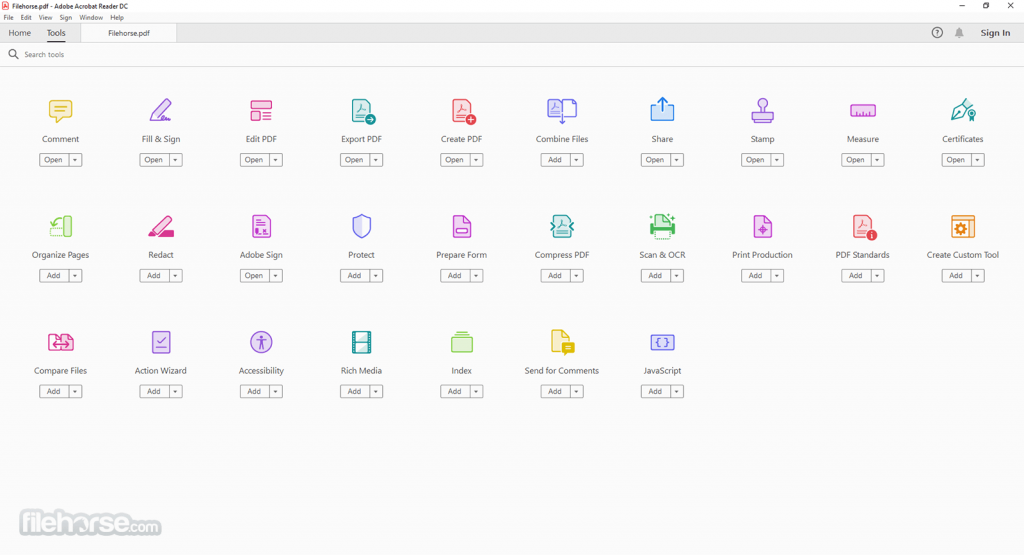1024x555 pixels.
Task: Click the Sign In link
Action: pyautogui.click(x=994, y=33)
